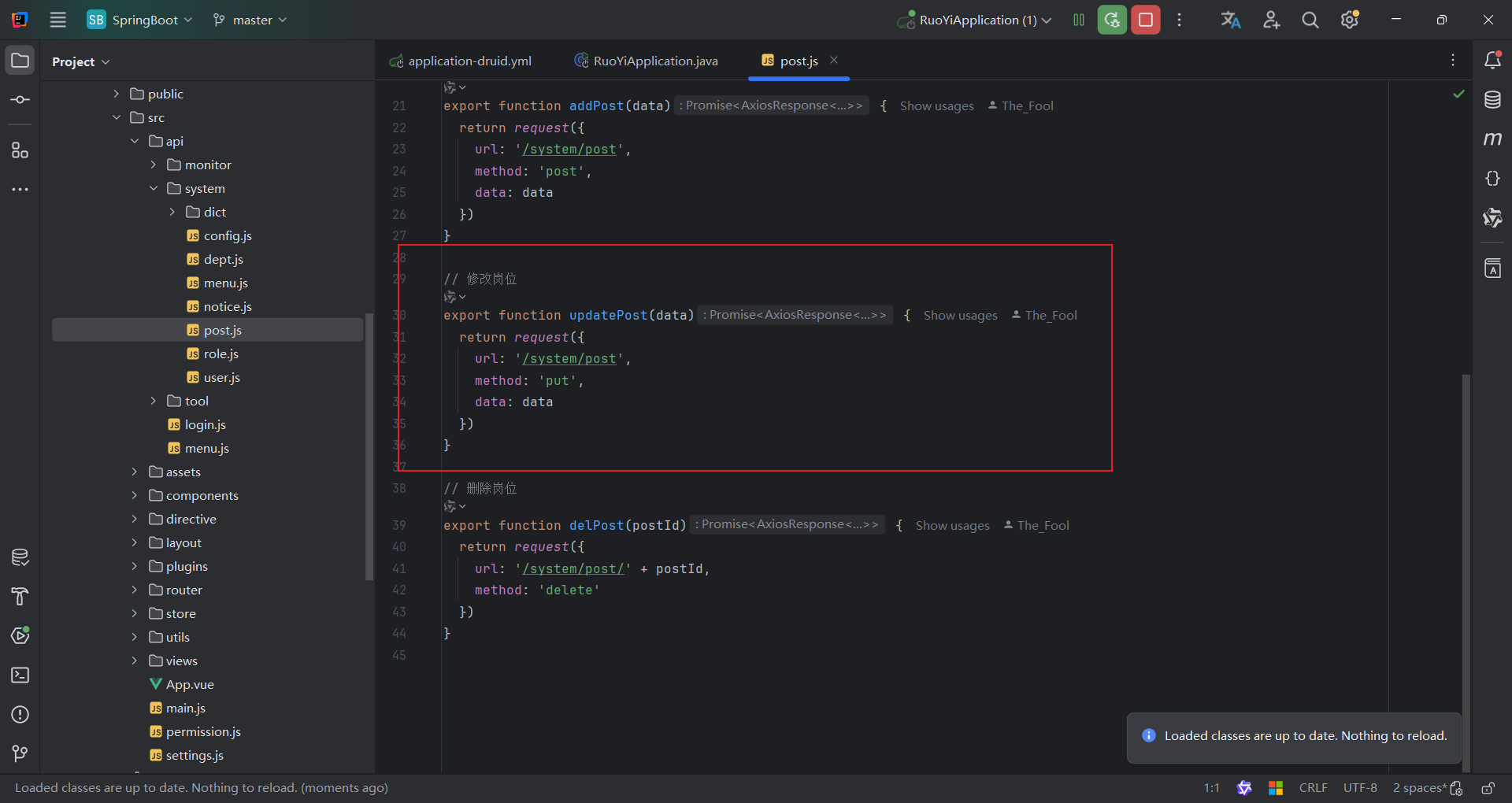Click the read-only lock in status bar
This screenshot has height=803, width=1512.
click(x=1488, y=788)
